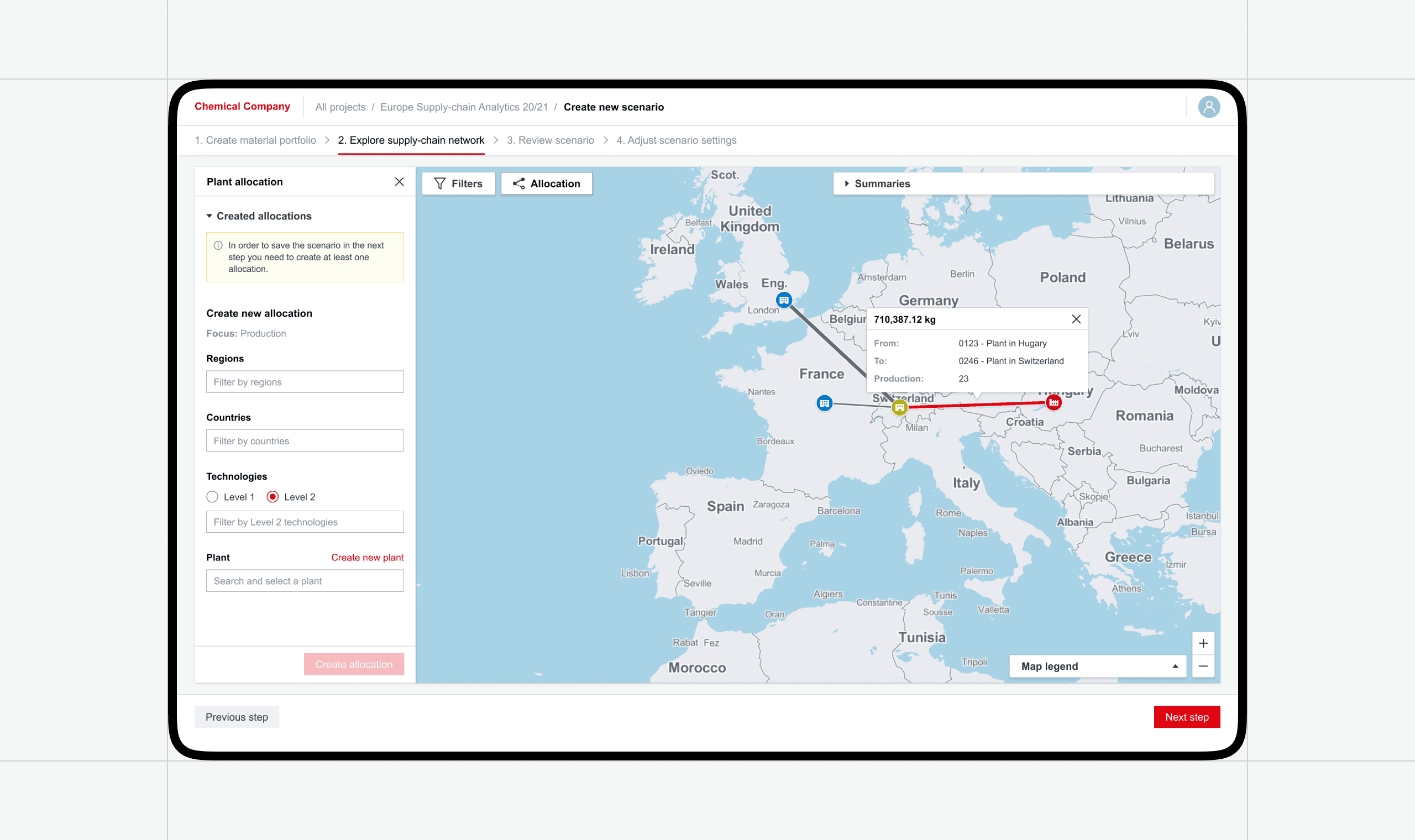Zoom in the map with plus button
1415x840 pixels.
(1203, 643)
